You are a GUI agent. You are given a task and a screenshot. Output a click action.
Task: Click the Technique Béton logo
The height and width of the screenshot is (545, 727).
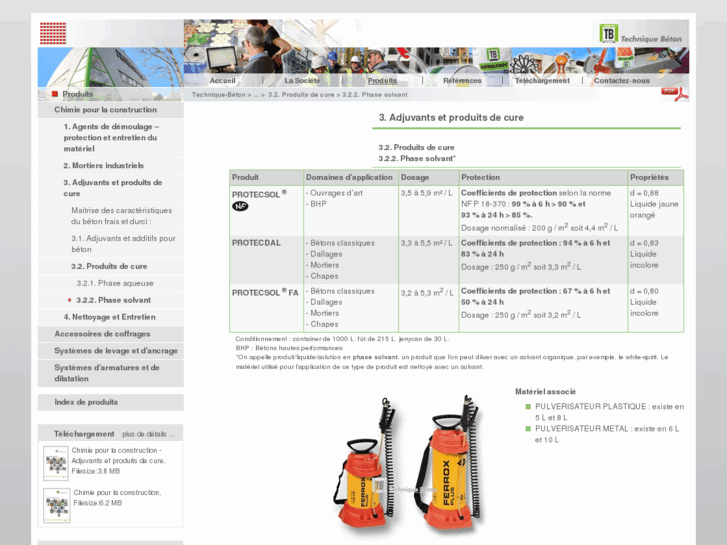(x=640, y=34)
